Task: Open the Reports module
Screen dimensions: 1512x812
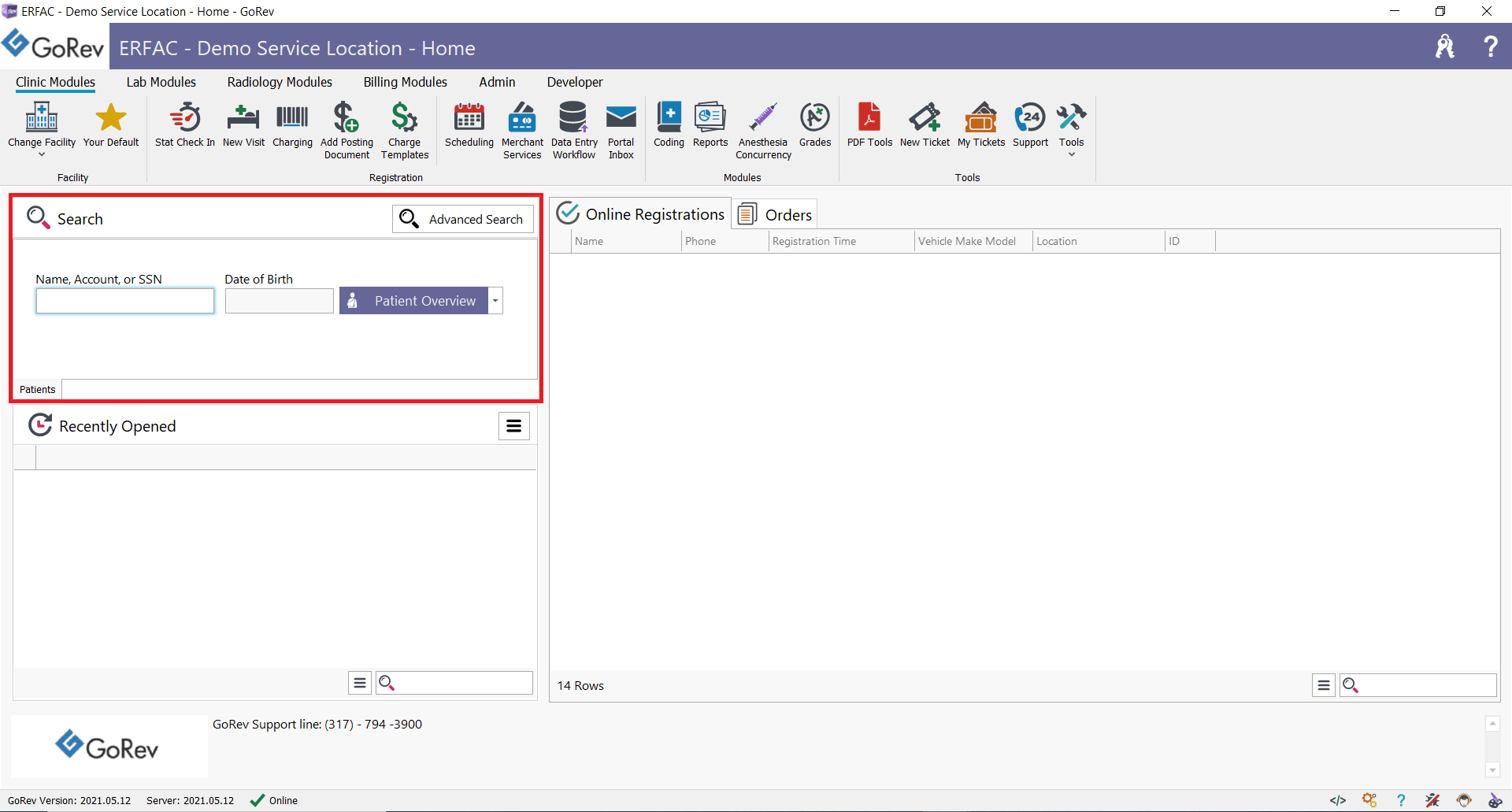Action: coord(710,125)
